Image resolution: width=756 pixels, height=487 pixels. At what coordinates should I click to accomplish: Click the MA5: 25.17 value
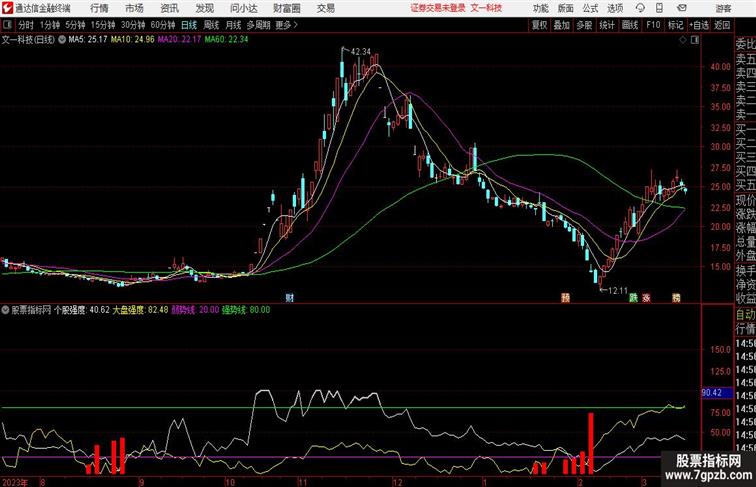(x=88, y=40)
